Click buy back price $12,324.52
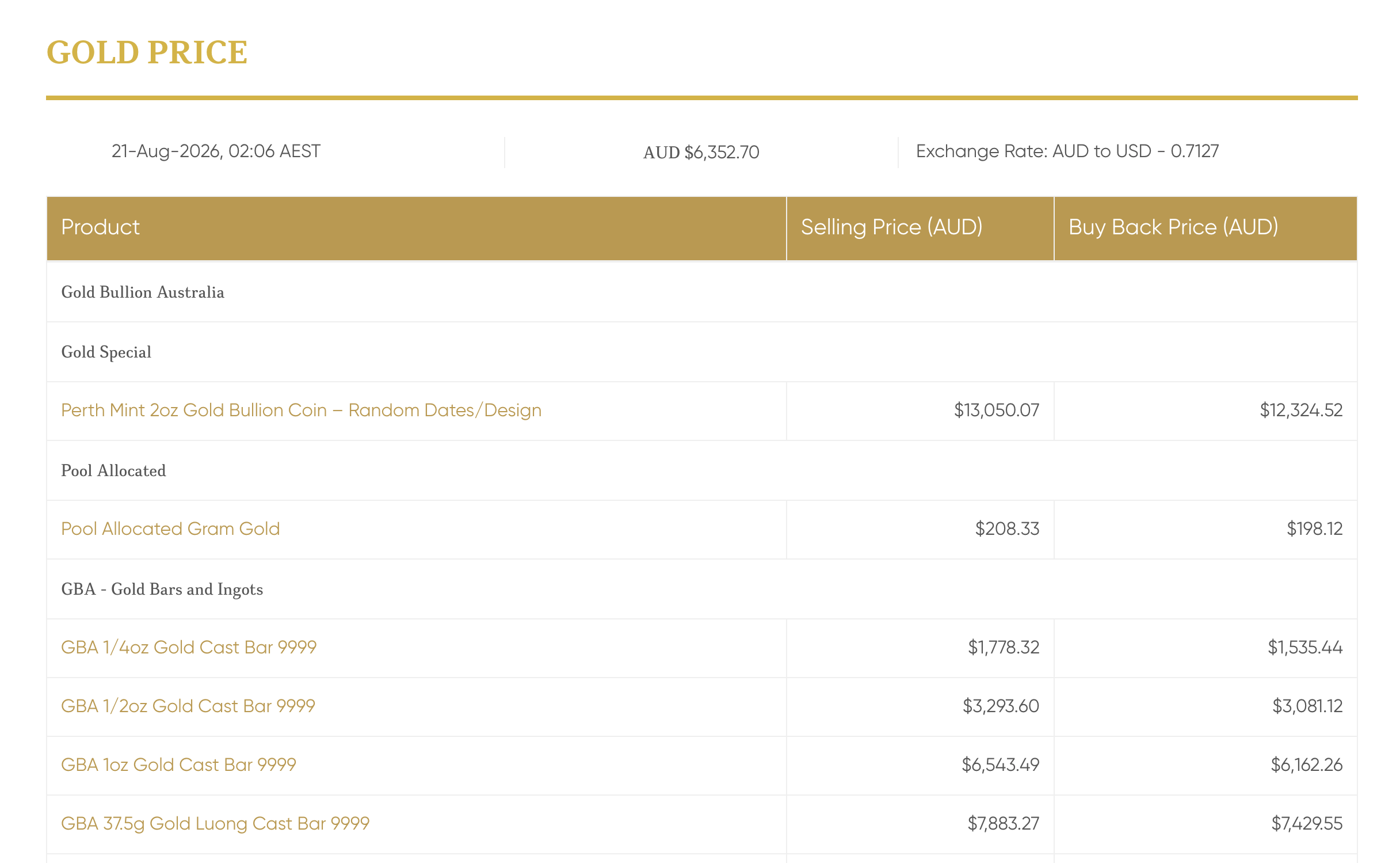The image size is (1400, 863). pyautogui.click(x=1301, y=410)
